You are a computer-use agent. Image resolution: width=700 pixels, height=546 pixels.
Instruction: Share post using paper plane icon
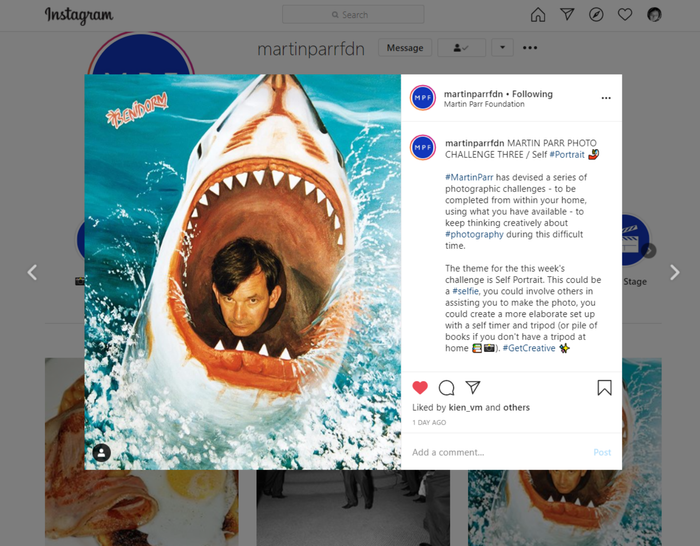pyautogui.click(x=473, y=388)
